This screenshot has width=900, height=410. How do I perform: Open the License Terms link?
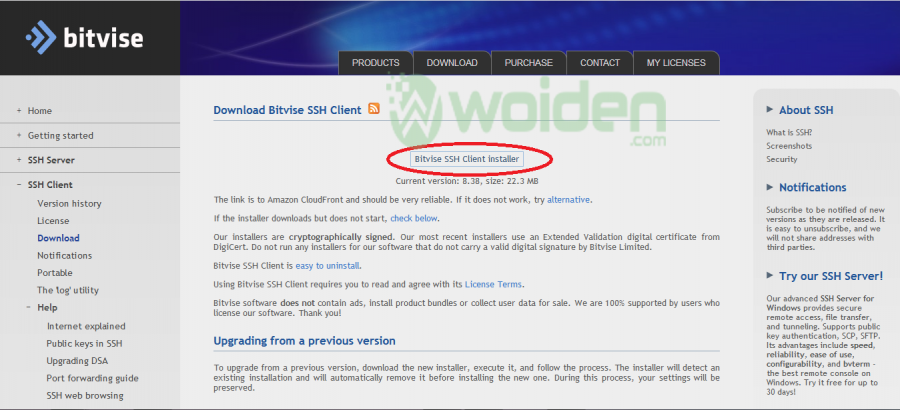493,284
